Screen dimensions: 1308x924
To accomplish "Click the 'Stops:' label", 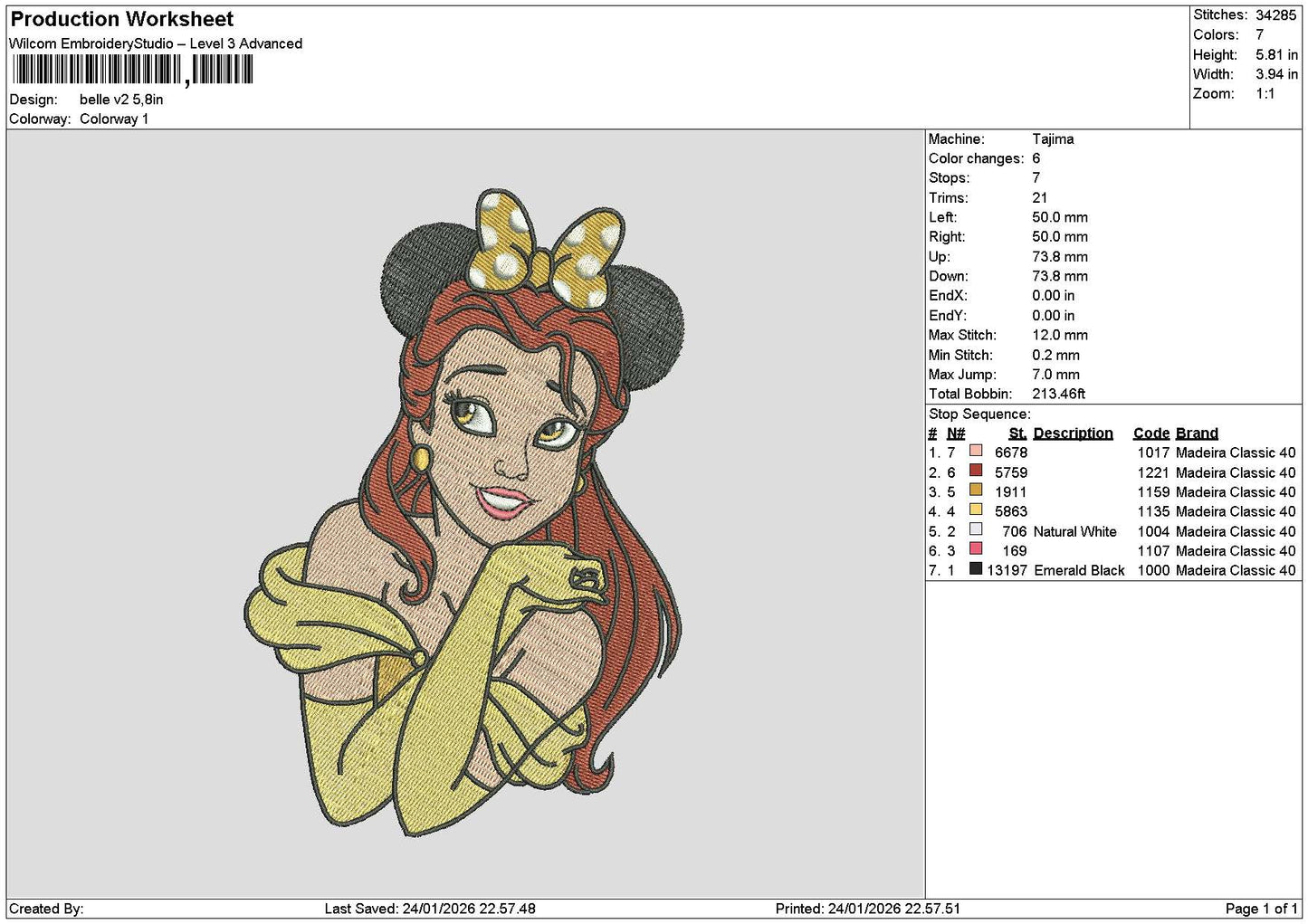I will [x=949, y=178].
